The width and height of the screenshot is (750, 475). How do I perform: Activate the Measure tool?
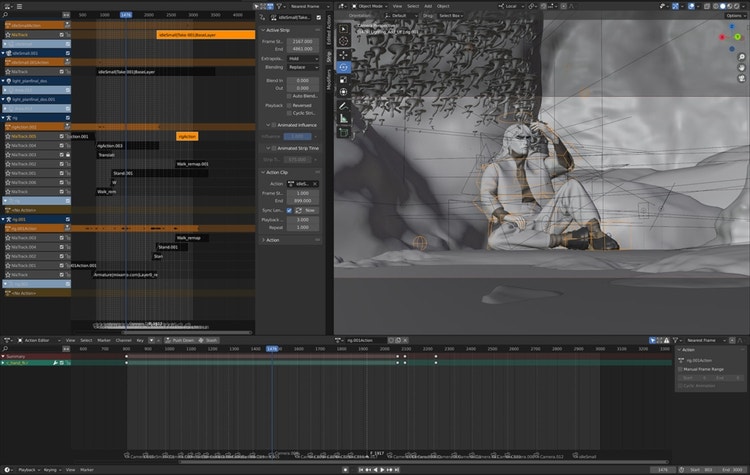(x=344, y=118)
